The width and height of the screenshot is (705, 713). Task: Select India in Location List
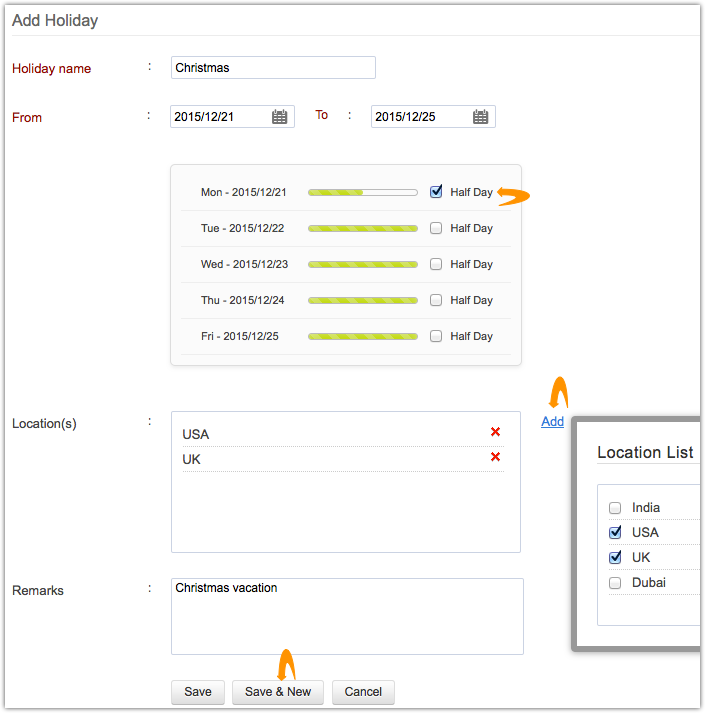point(615,507)
